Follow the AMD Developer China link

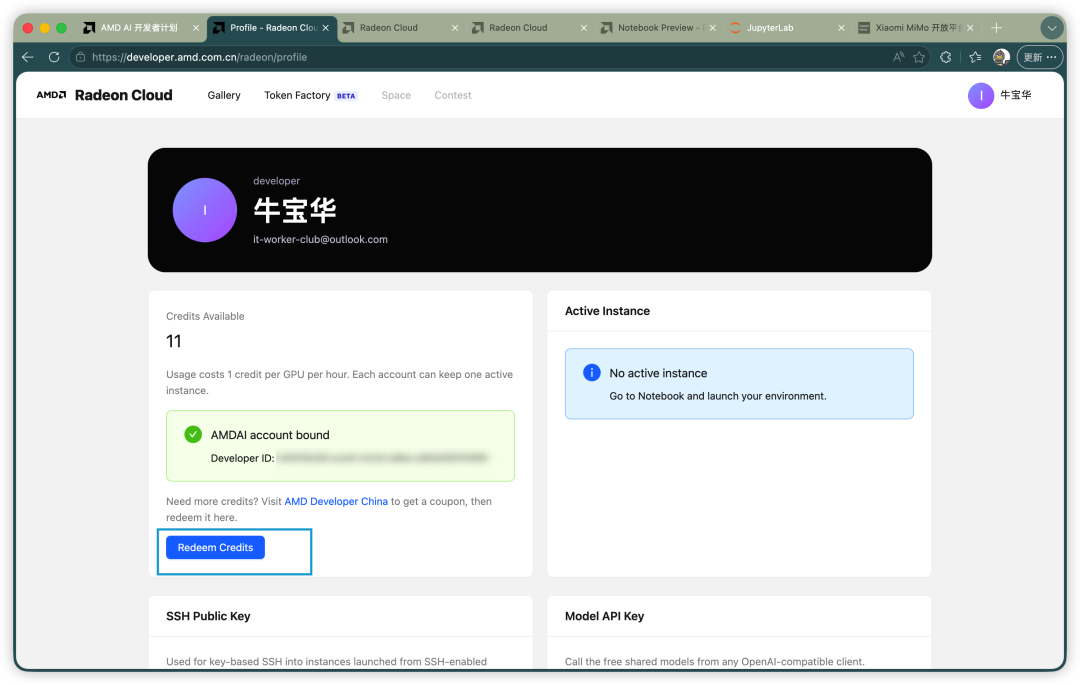coord(336,501)
